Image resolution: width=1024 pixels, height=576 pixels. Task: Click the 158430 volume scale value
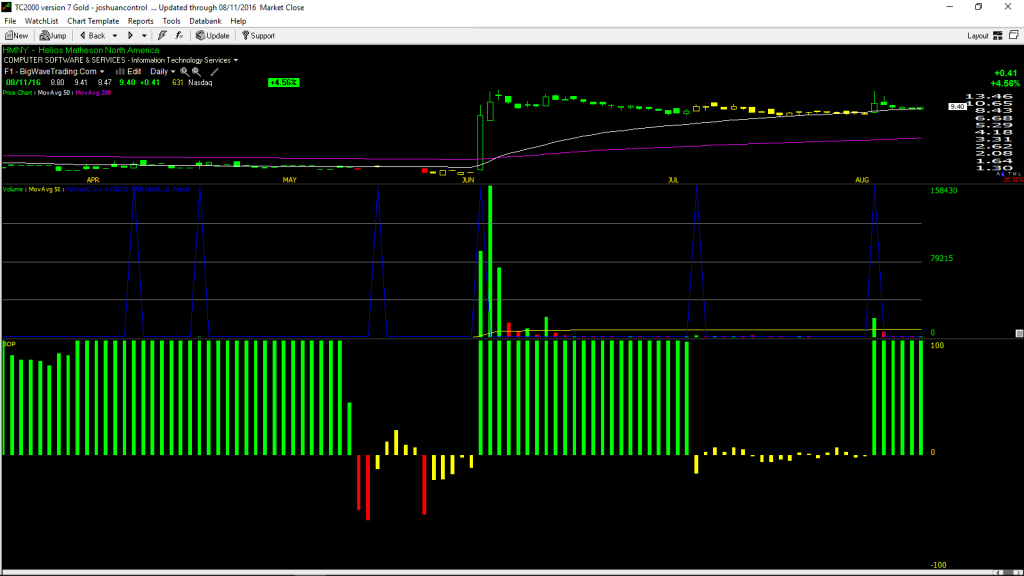[944, 191]
